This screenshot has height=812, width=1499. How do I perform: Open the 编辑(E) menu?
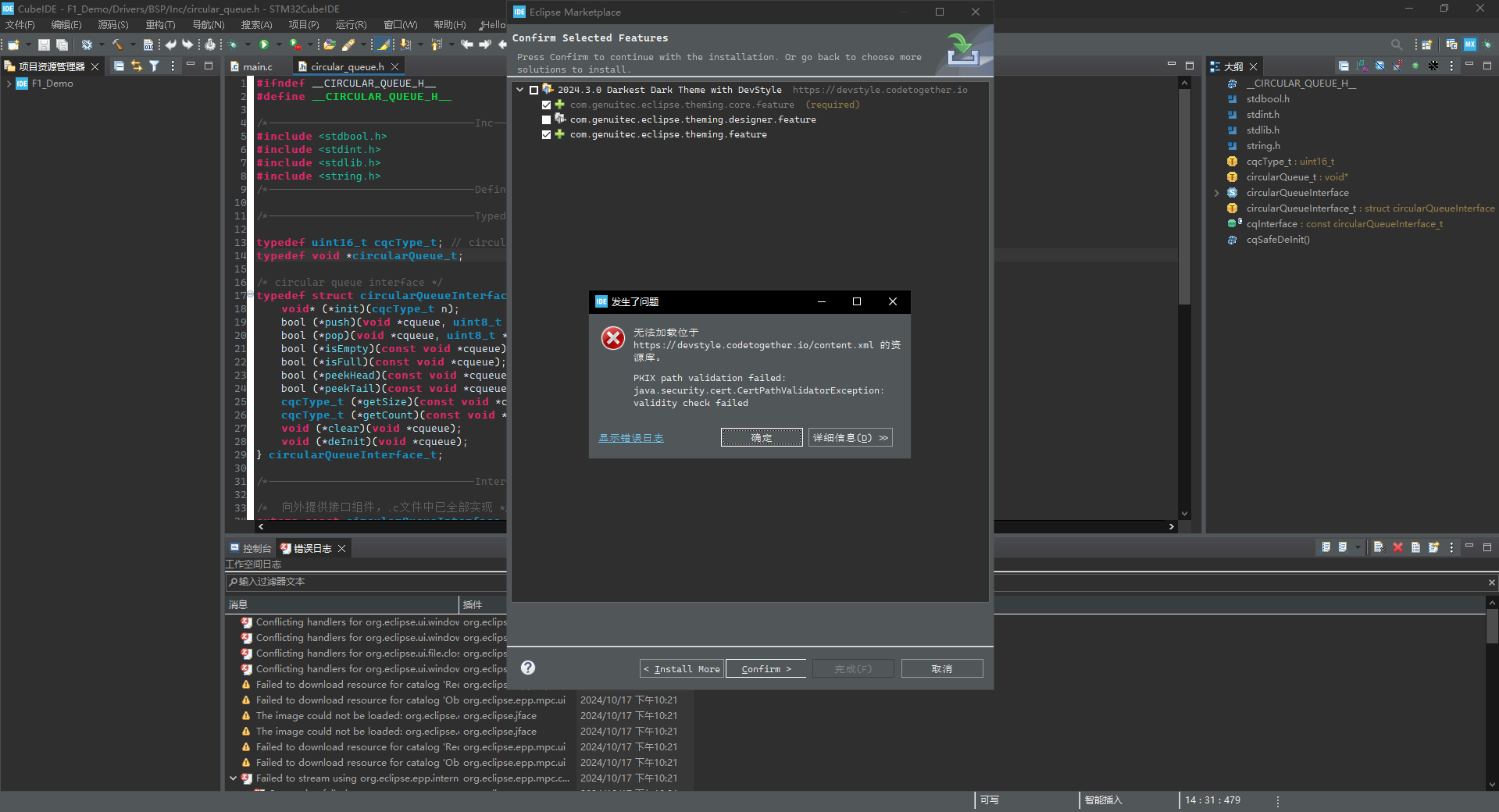click(x=66, y=25)
